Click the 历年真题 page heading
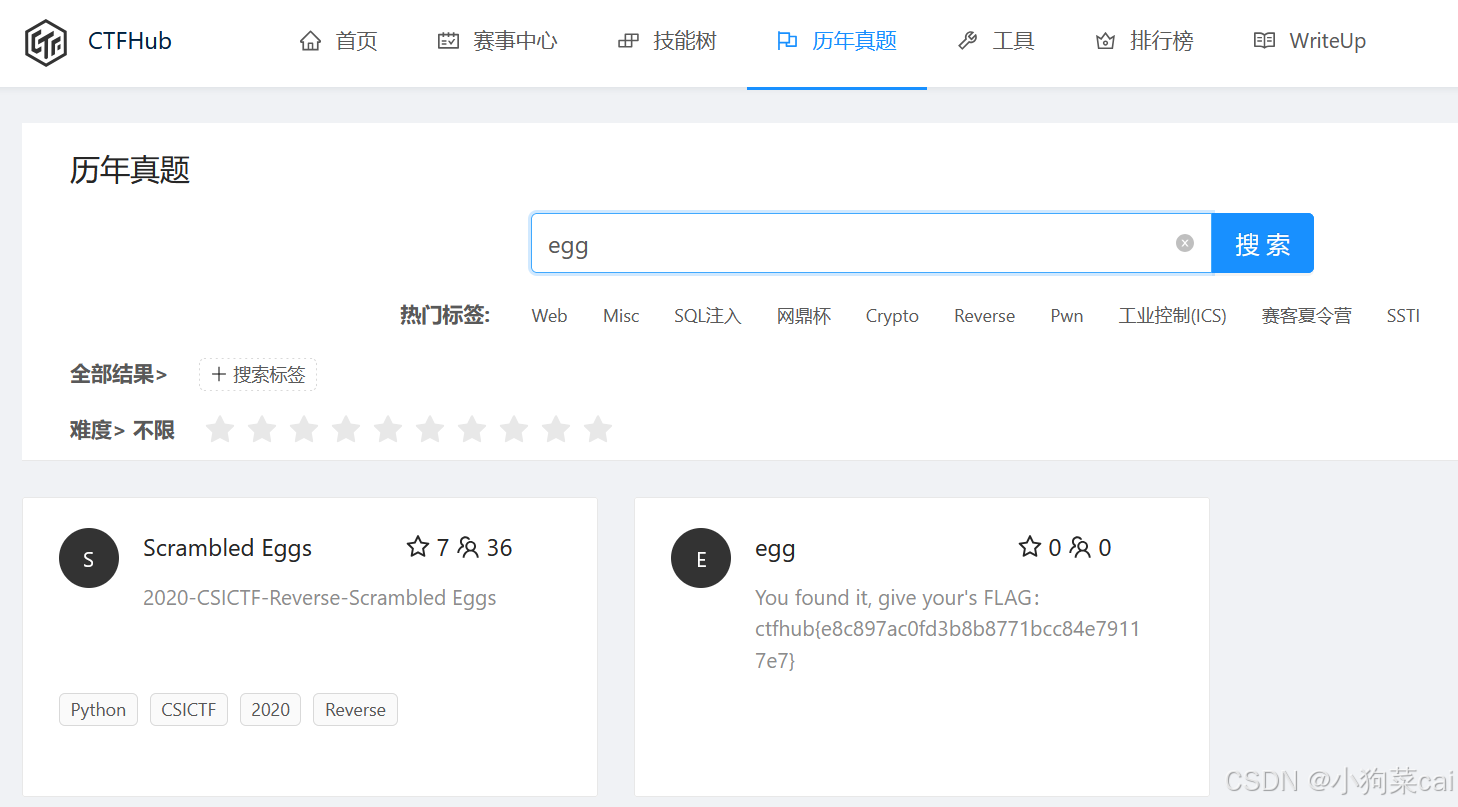 (130, 170)
